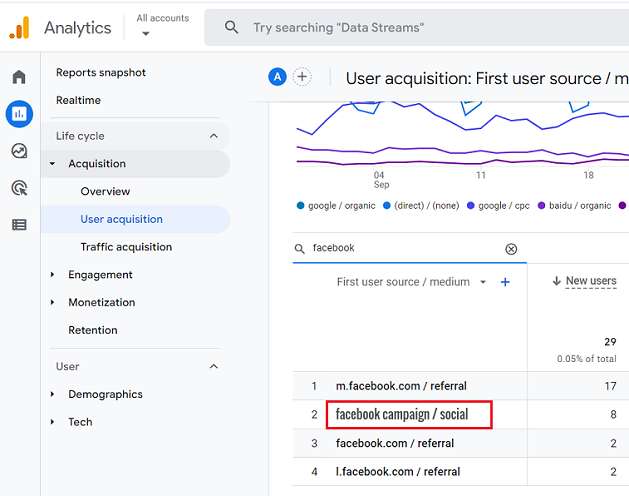
Task: Click the add comparison plus button
Action: [301, 77]
